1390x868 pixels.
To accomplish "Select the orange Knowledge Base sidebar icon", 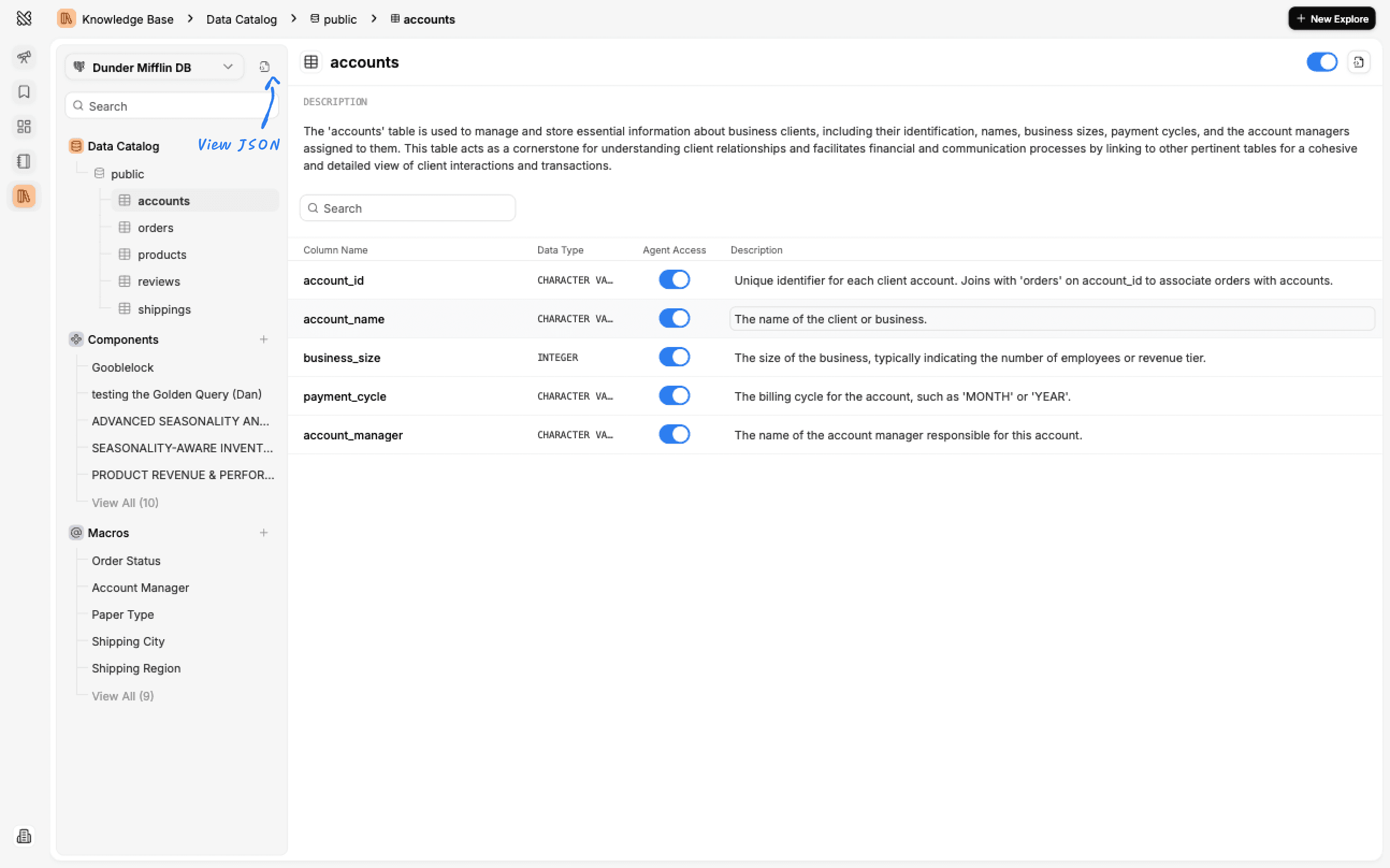I will pos(24,196).
